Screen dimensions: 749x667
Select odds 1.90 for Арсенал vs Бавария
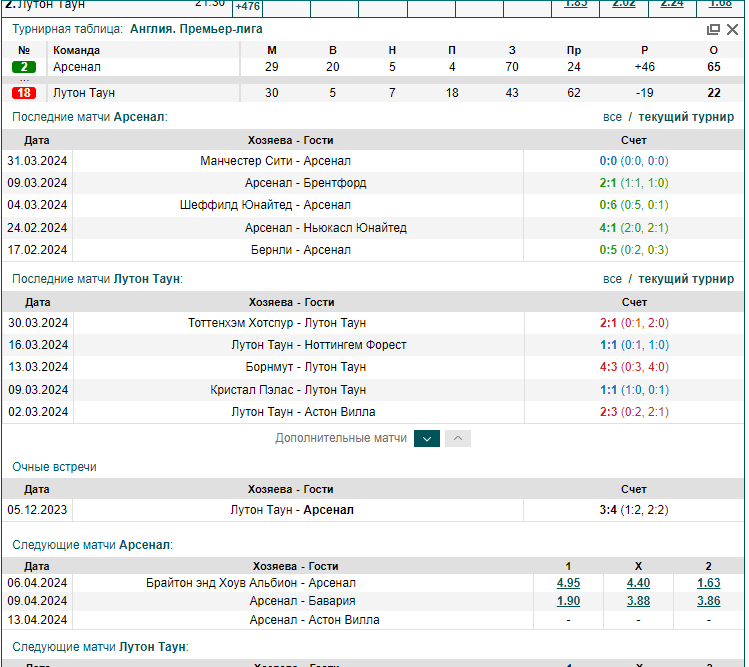pyautogui.click(x=568, y=601)
